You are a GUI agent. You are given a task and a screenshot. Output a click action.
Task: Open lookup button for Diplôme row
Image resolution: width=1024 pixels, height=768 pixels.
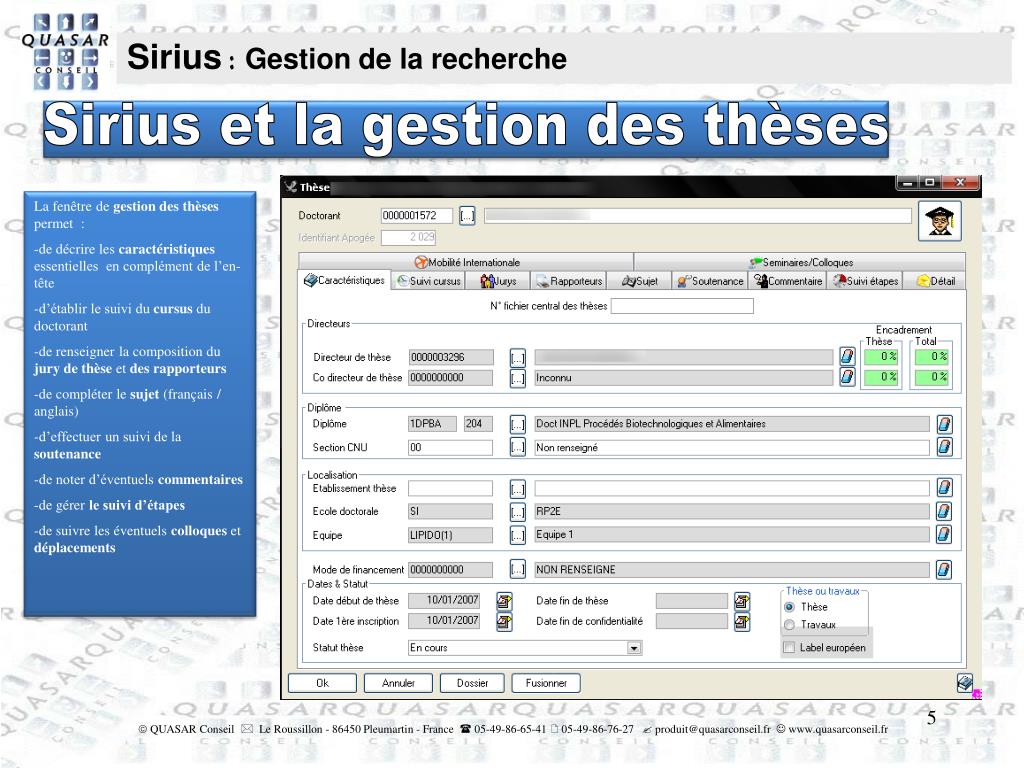tap(518, 424)
